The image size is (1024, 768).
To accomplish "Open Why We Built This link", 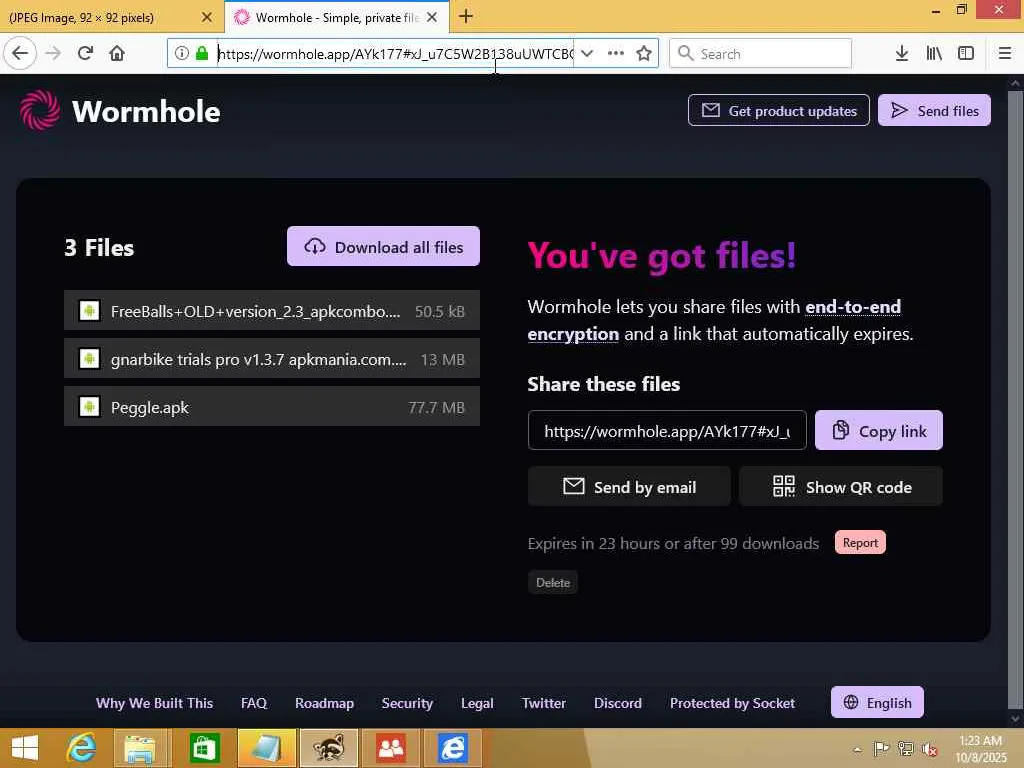I will [154, 703].
